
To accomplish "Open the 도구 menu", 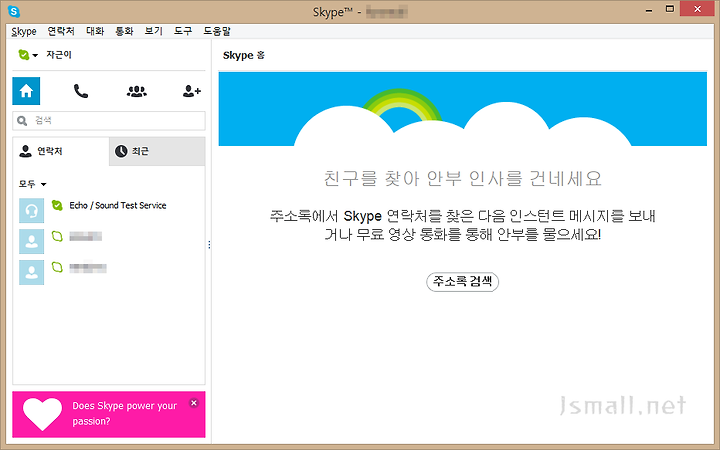I will tap(183, 31).
